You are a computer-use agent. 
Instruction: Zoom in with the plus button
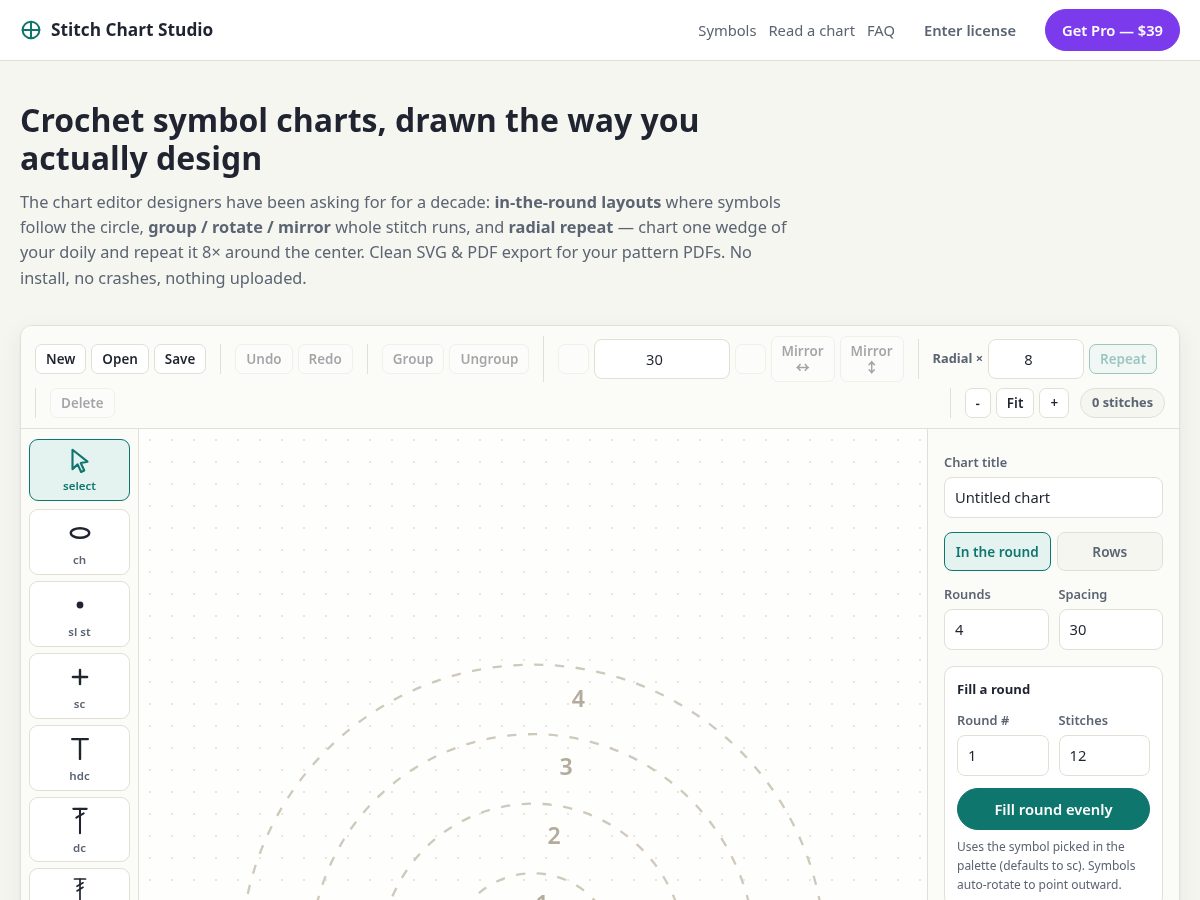coord(1054,403)
